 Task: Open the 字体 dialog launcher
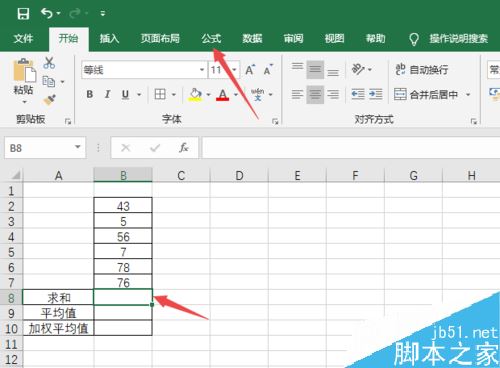pyautogui.click(x=275, y=122)
